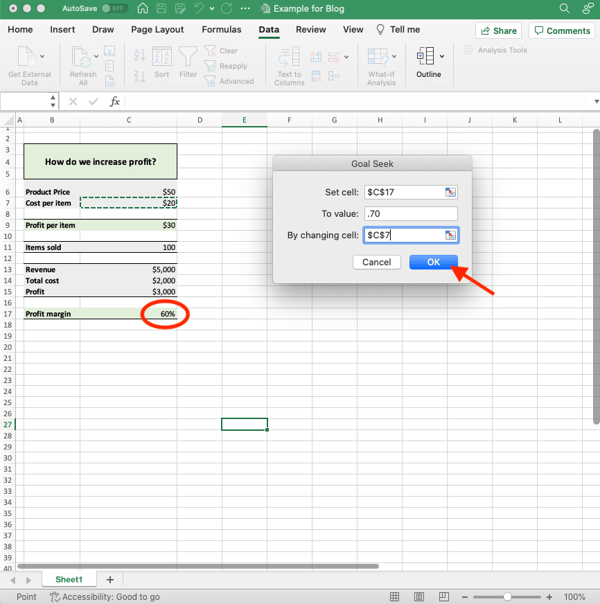
Task: Switch to the Page Layout ribbon tab
Action: [157, 30]
